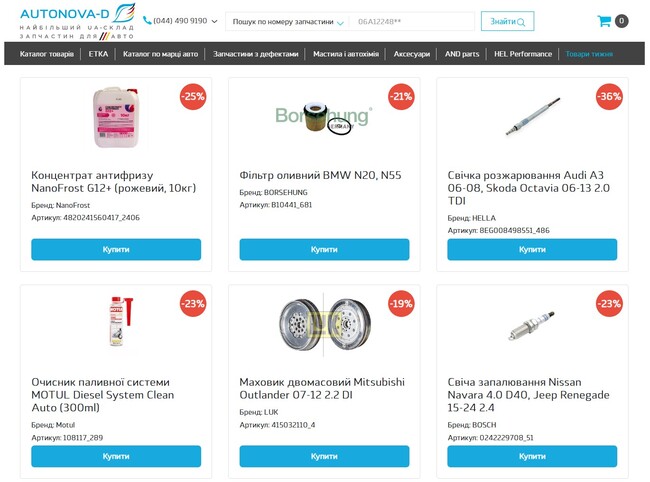Open the shopping cart icon
The image size is (650, 482).
[x=604, y=21]
